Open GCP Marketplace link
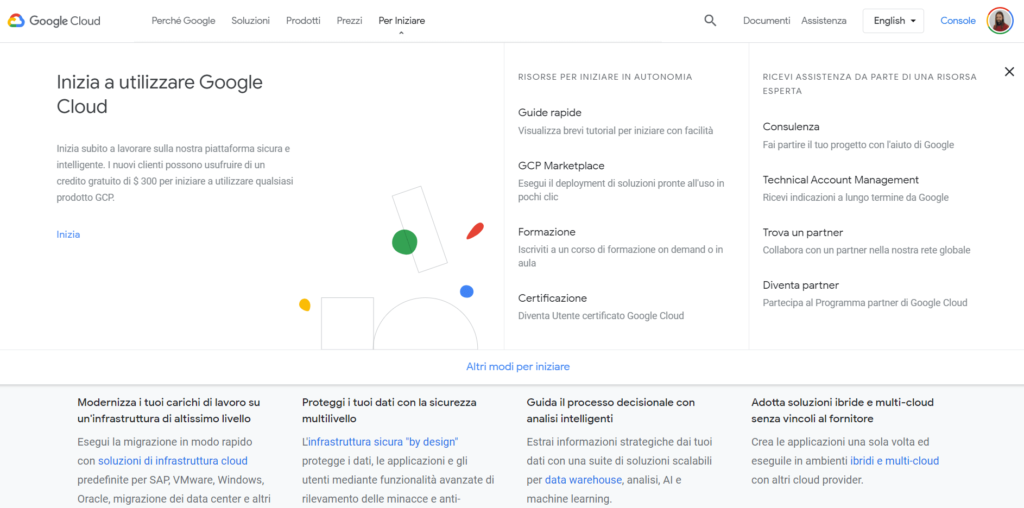Image resolution: width=1024 pixels, height=508 pixels. [562, 166]
